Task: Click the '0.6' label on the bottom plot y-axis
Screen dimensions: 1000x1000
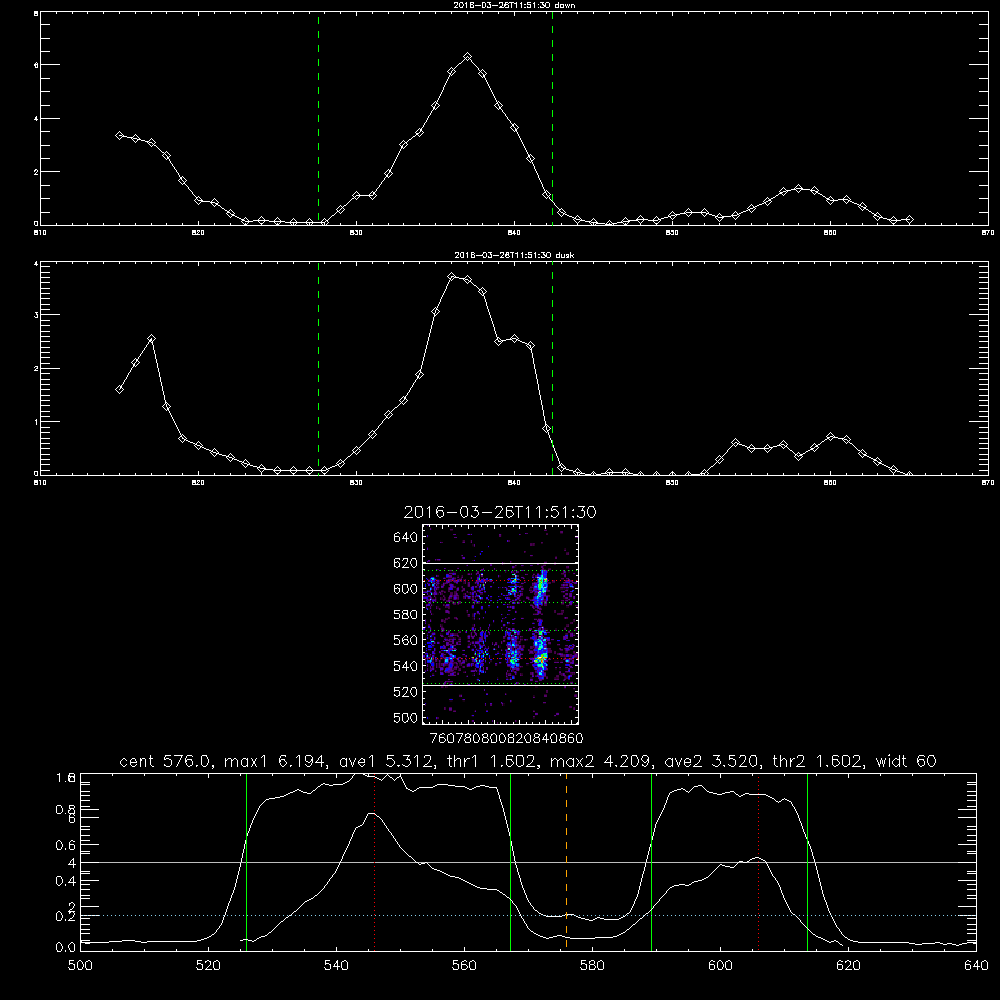Action: click(66, 845)
